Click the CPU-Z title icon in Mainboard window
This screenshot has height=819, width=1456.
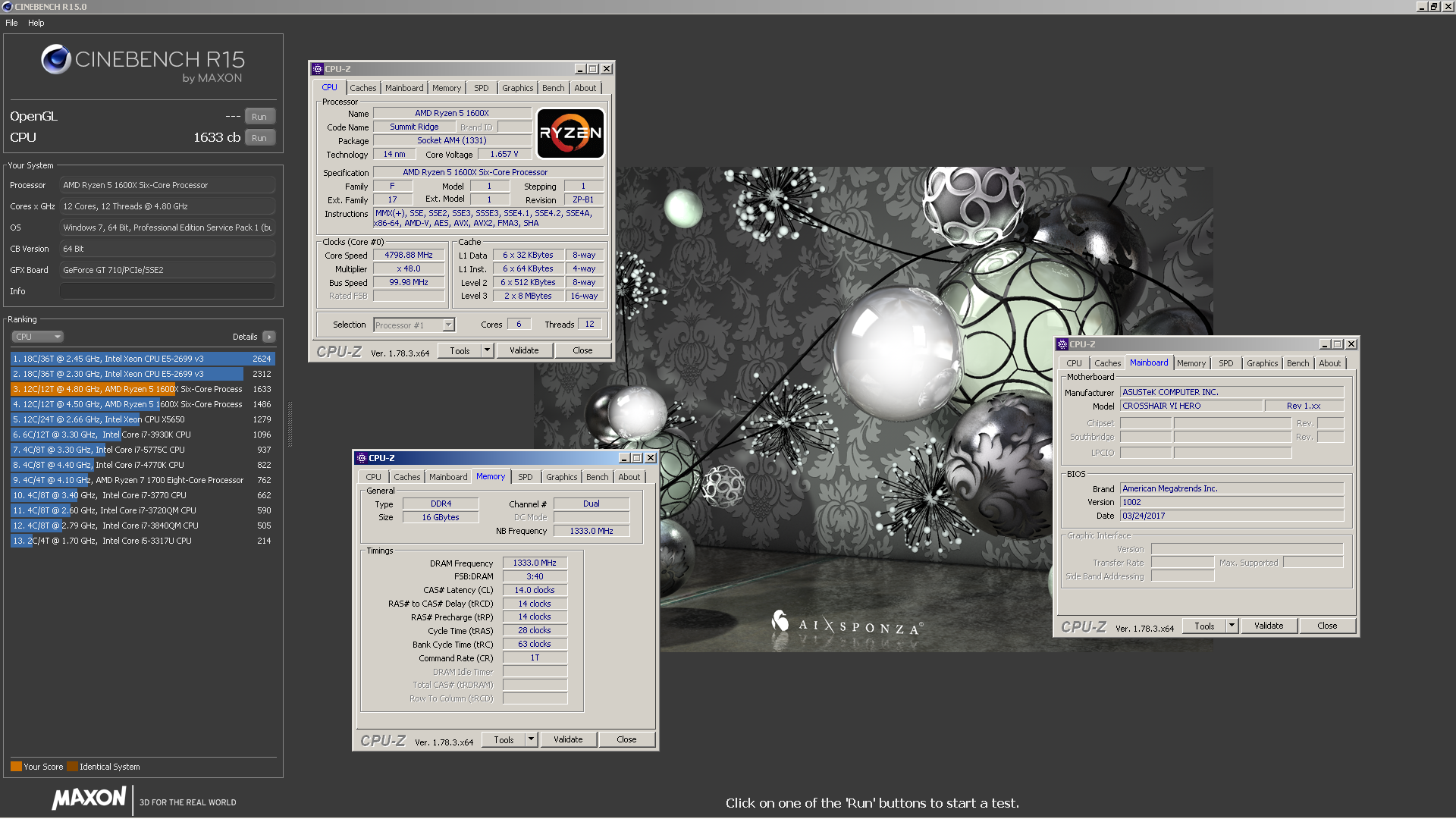coord(1062,344)
